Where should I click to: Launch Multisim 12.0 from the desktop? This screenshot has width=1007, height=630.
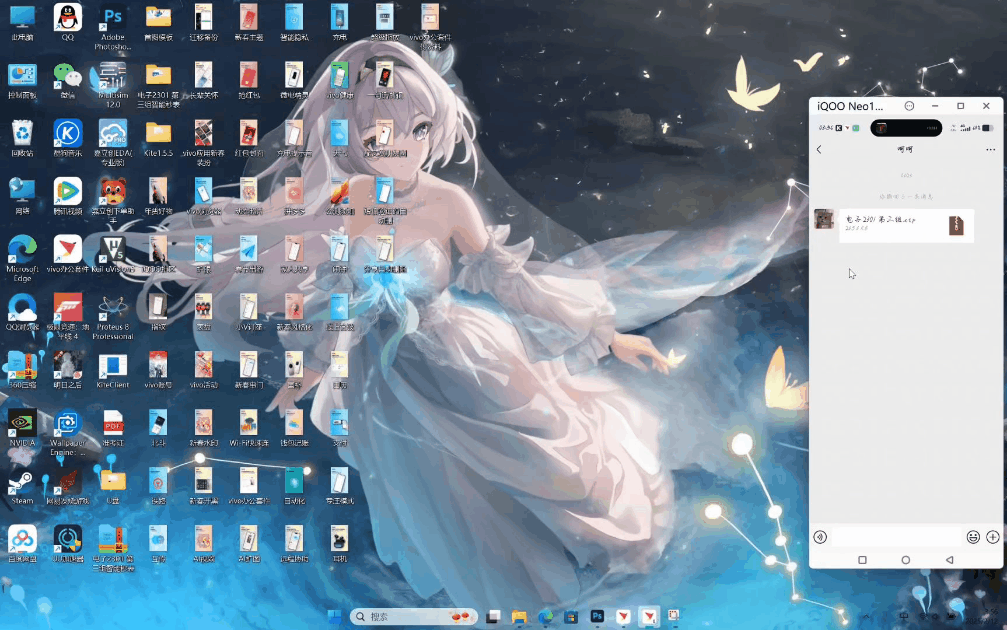click(113, 76)
